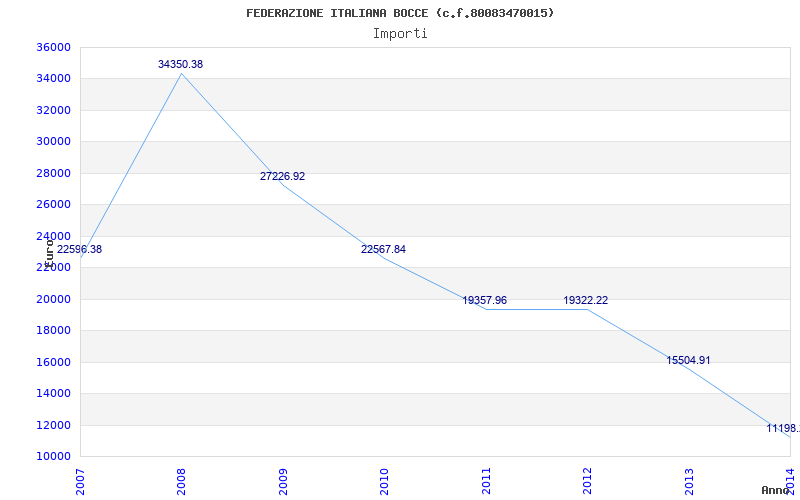This screenshot has width=800, height=500.
Task: Select the 2011 x-axis year label
Action: [486, 480]
